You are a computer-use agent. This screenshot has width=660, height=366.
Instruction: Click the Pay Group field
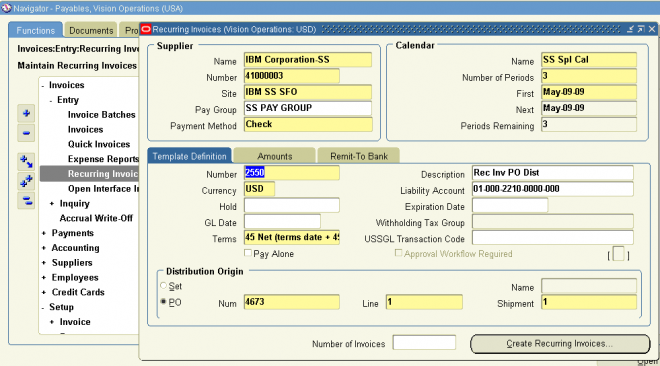308,108
